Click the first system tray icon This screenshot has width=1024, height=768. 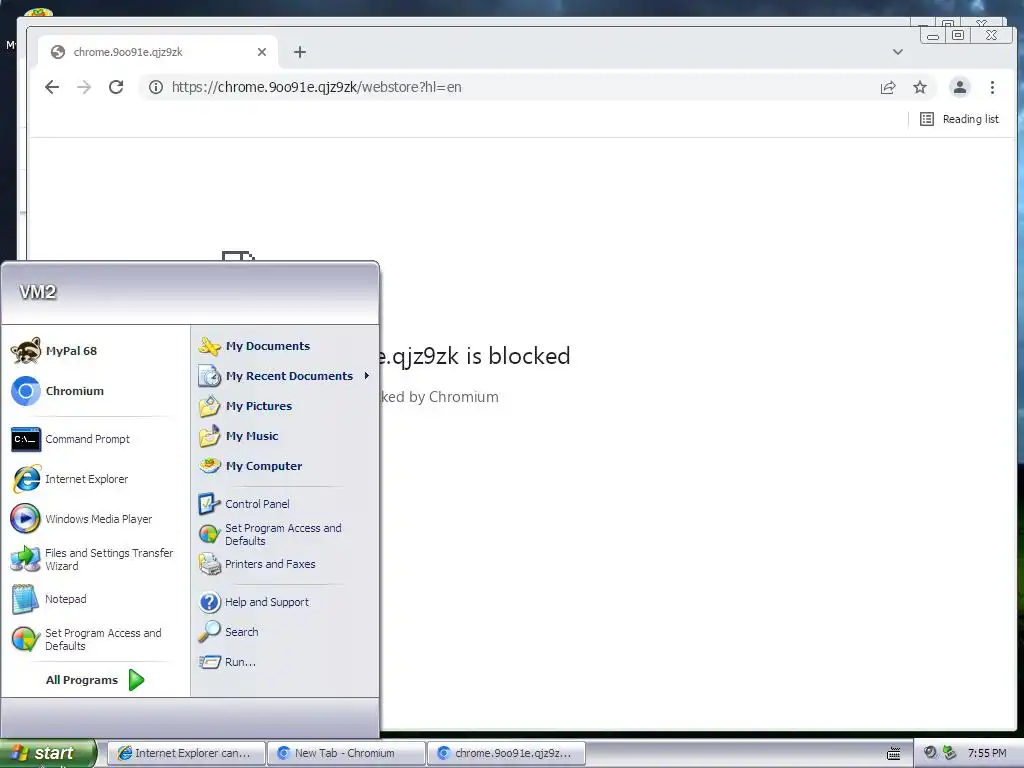click(x=930, y=753)
